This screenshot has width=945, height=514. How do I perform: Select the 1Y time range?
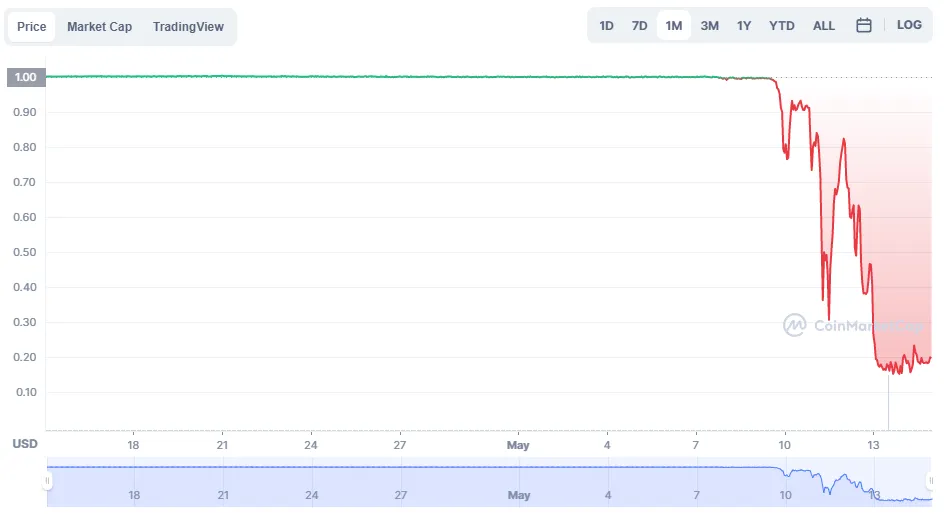point(744,26)
